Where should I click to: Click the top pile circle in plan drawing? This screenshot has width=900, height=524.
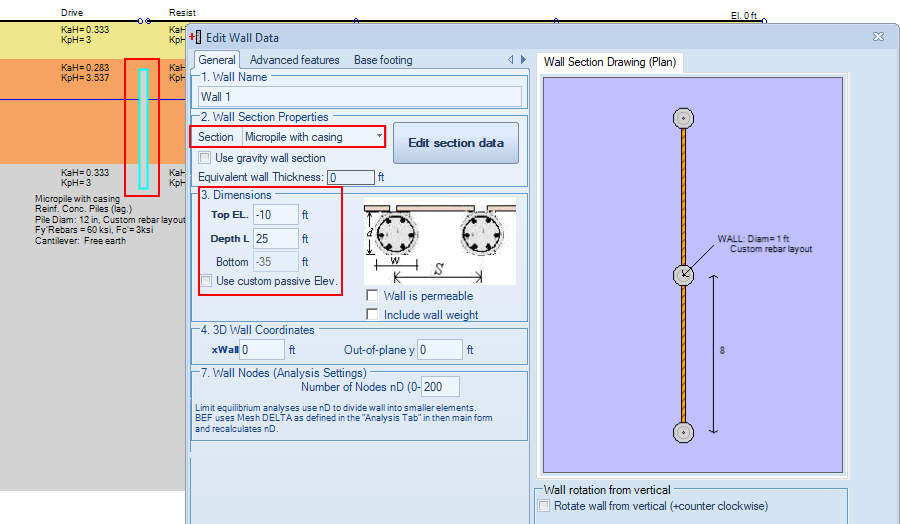coord(683,118)
